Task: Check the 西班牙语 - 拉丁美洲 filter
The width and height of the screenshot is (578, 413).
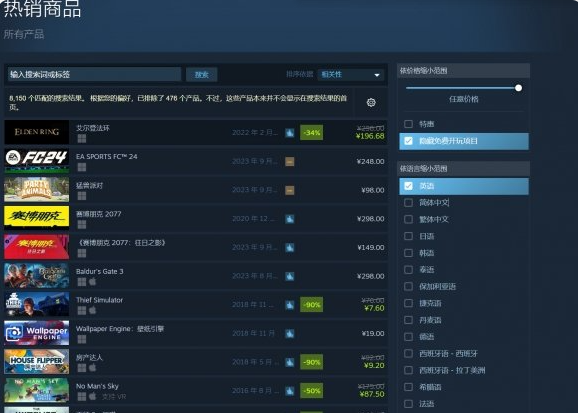Action: [408, 370]
